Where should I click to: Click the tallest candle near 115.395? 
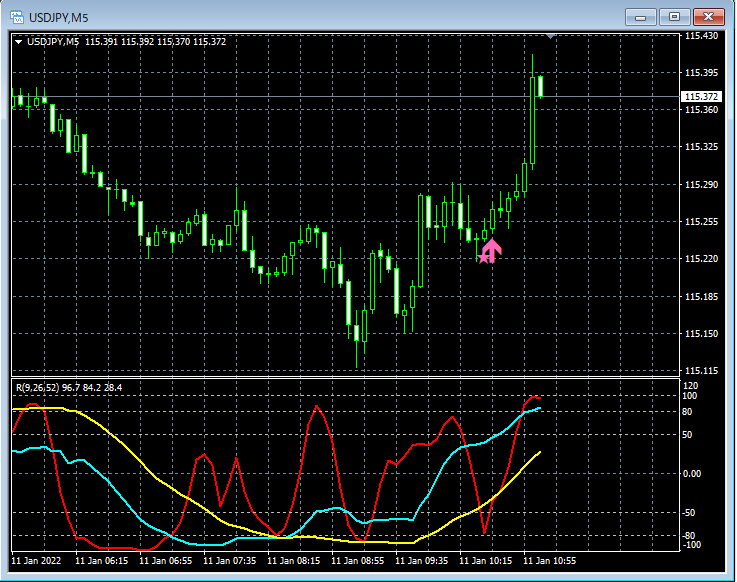(533, 112)
